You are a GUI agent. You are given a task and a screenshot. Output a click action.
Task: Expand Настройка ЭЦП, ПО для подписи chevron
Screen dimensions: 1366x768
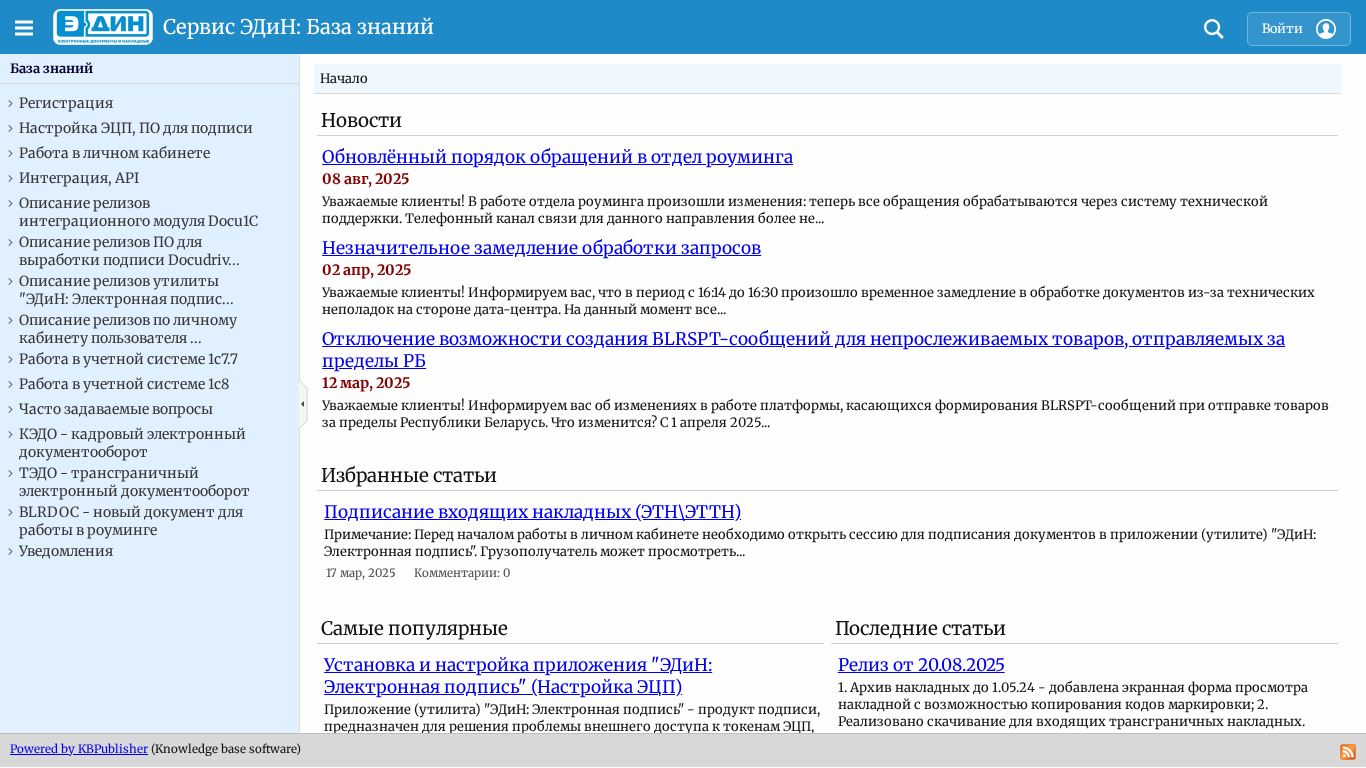10,128
